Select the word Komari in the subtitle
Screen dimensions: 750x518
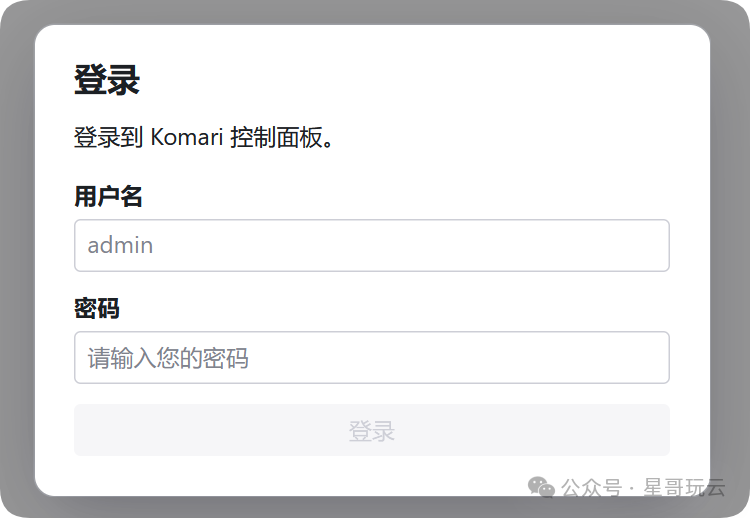(x=187, y=137)
